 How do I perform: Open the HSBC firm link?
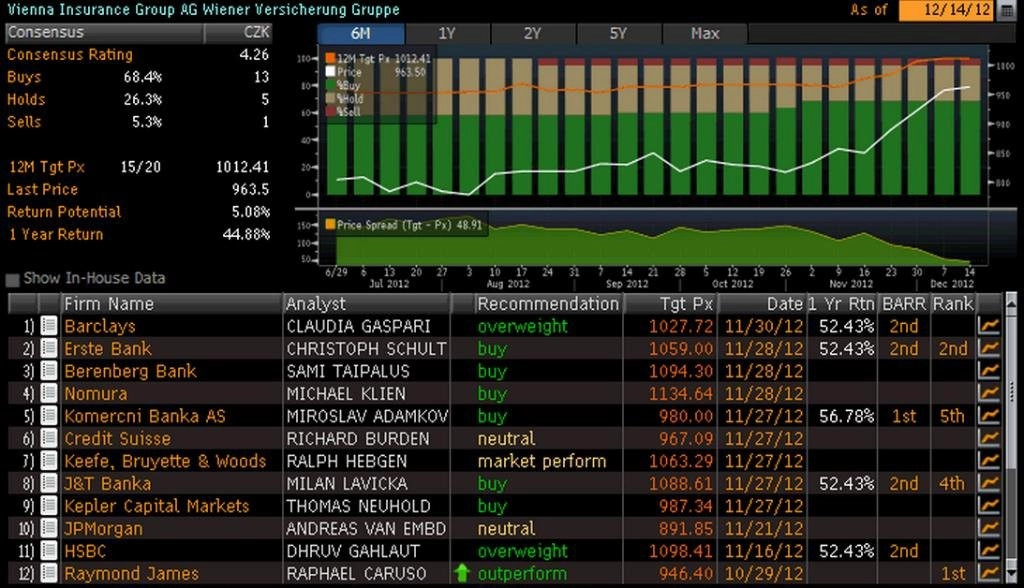pyautogui.click(x=85, y=551)
